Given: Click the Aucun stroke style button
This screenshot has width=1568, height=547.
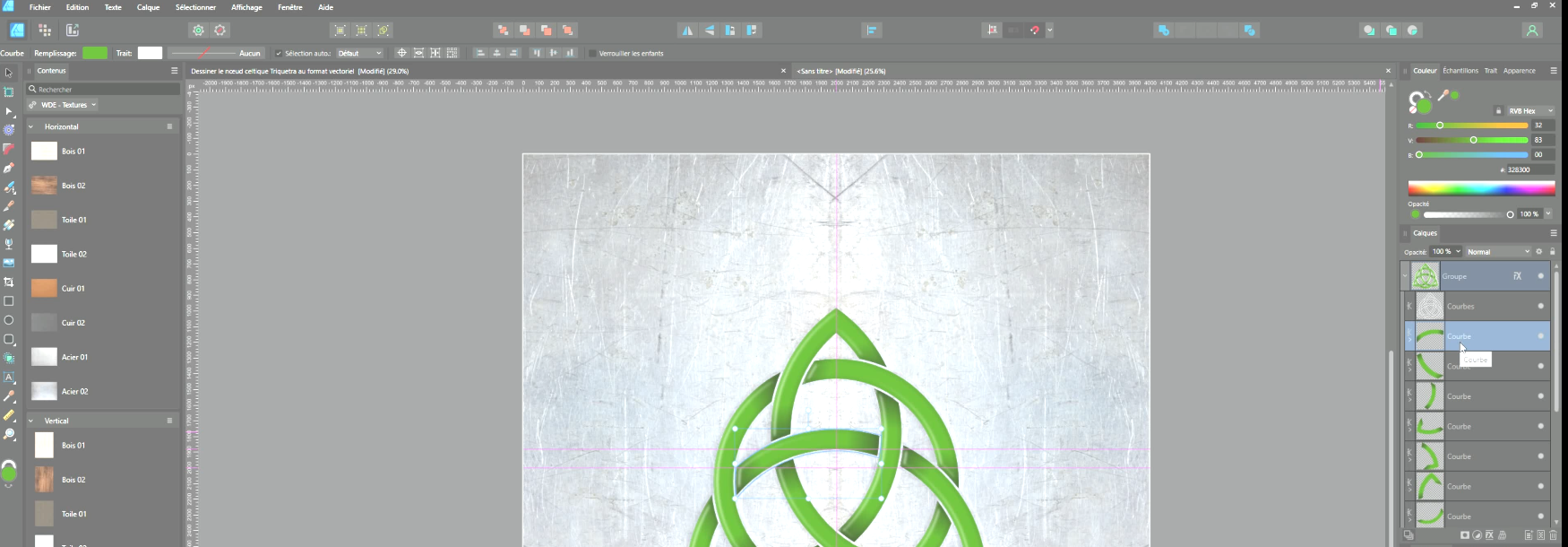Looking at the screenshot, I should (215, 54).
